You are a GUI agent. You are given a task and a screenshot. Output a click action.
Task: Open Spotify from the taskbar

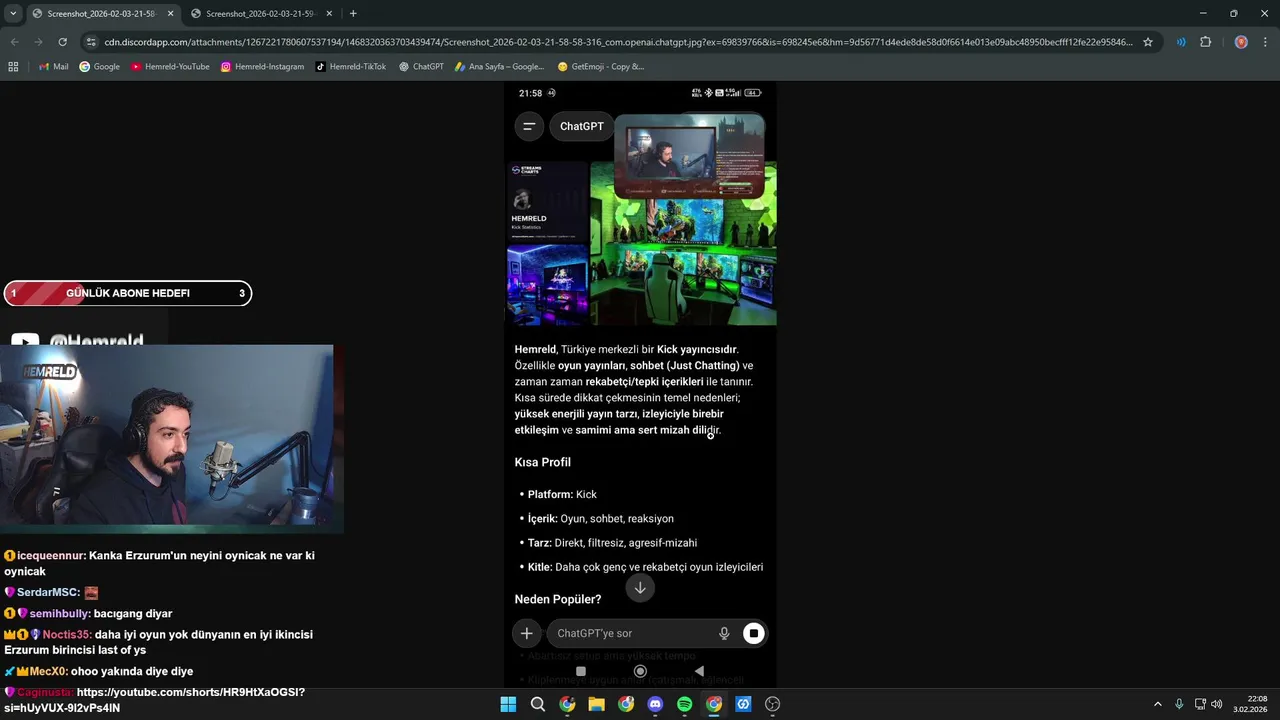[x=684, y=704]
